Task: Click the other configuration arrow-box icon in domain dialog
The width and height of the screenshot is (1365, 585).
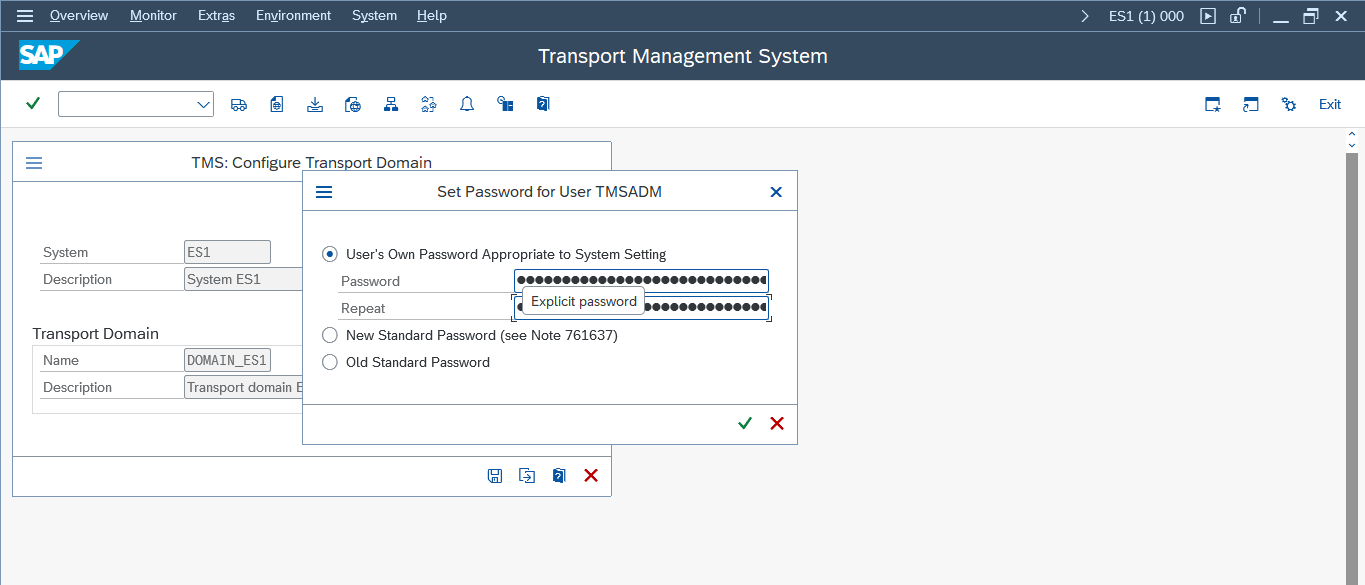Action: coord(527,476)
